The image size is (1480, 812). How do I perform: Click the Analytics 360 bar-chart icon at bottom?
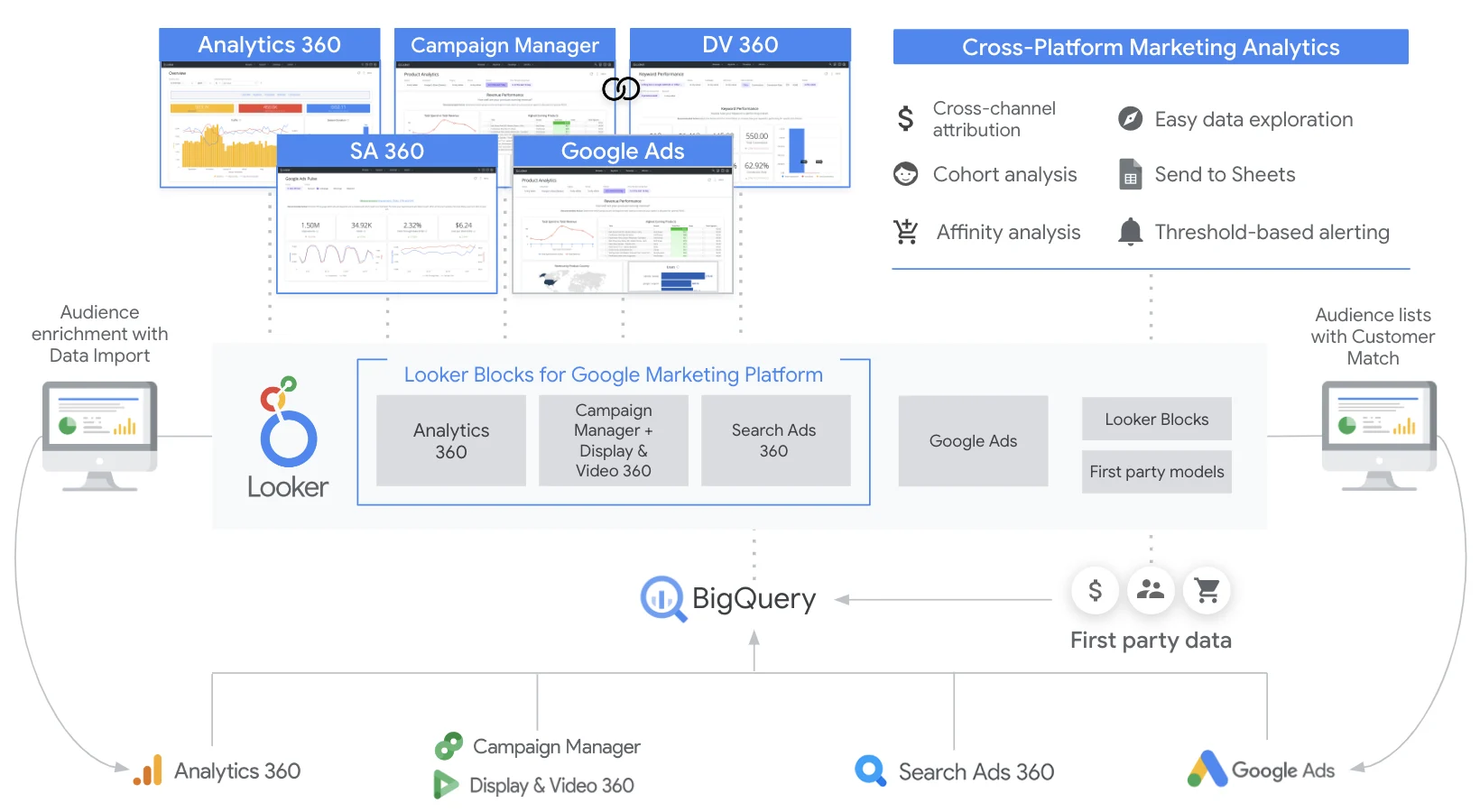click(x=147, y=770)
